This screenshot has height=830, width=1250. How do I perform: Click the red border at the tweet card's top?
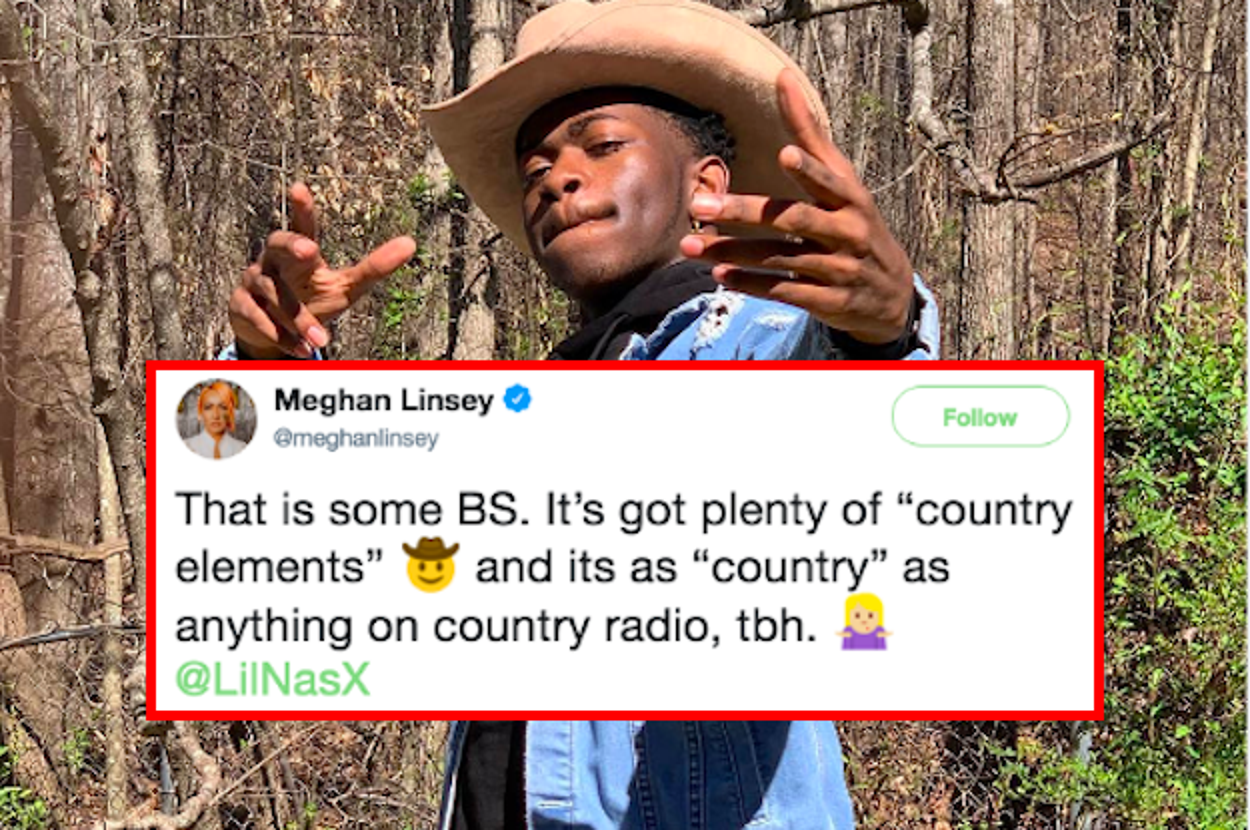[625, 365]
